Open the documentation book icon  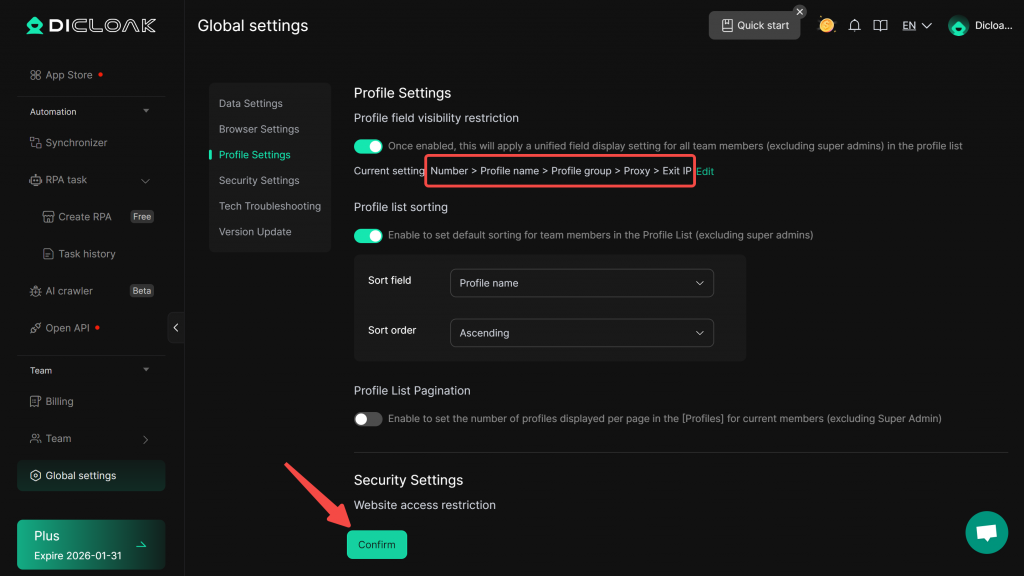pyautogui.click(x=880, y=26)
